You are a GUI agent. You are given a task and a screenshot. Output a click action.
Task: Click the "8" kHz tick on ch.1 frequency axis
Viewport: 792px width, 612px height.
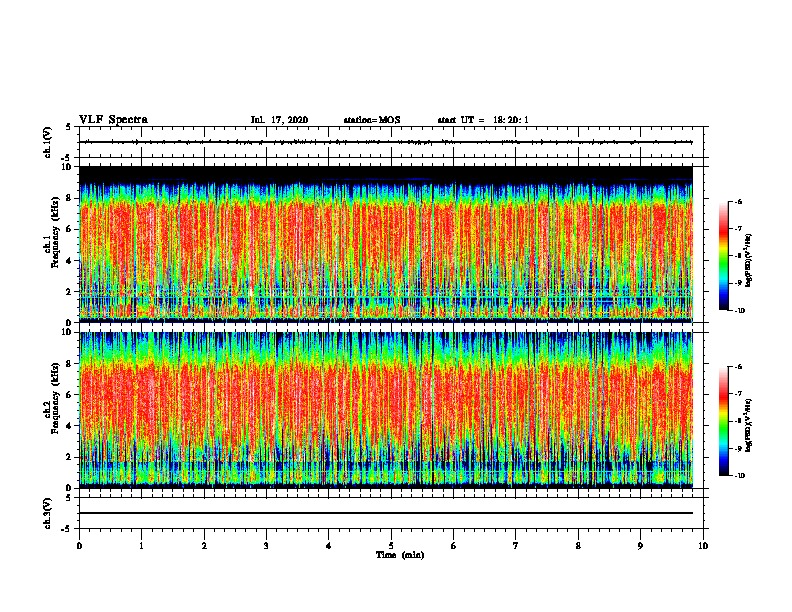coord(69,198)
